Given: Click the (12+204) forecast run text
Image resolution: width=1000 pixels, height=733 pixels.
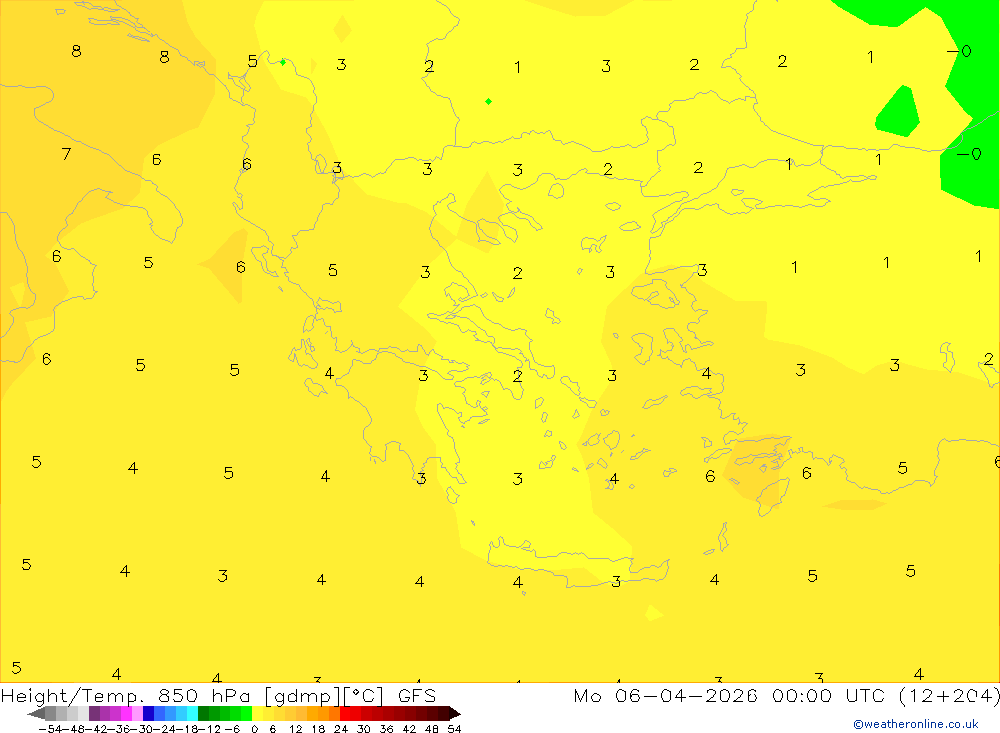Looking at the screenshot, I should click(949, 695).
